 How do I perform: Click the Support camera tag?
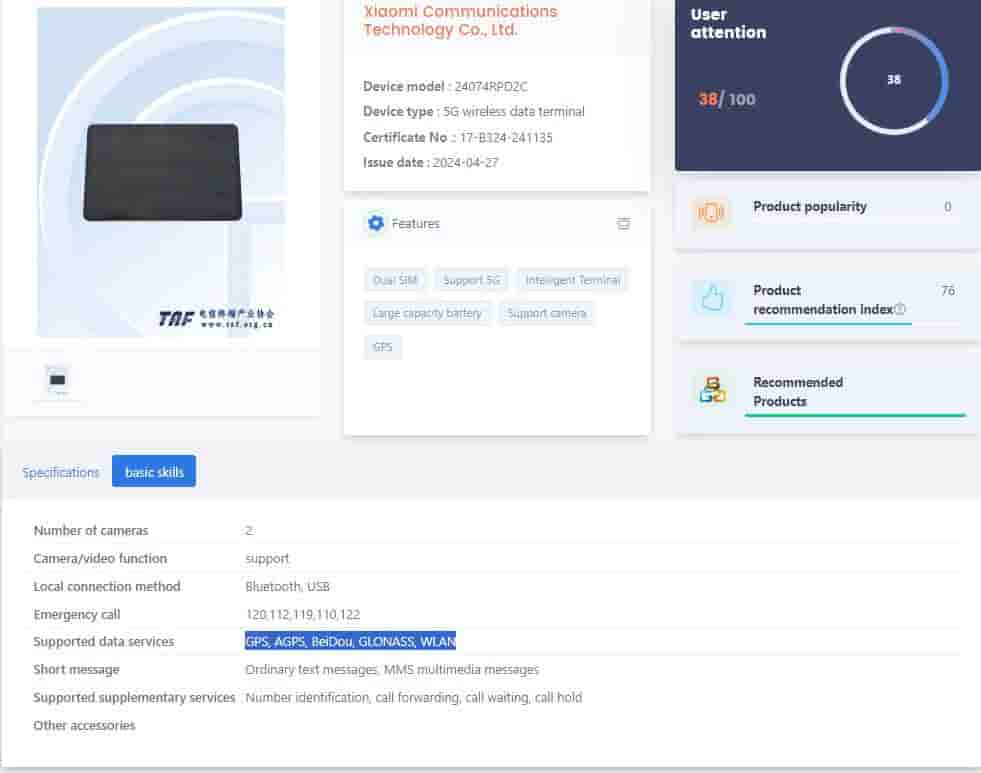546,313
